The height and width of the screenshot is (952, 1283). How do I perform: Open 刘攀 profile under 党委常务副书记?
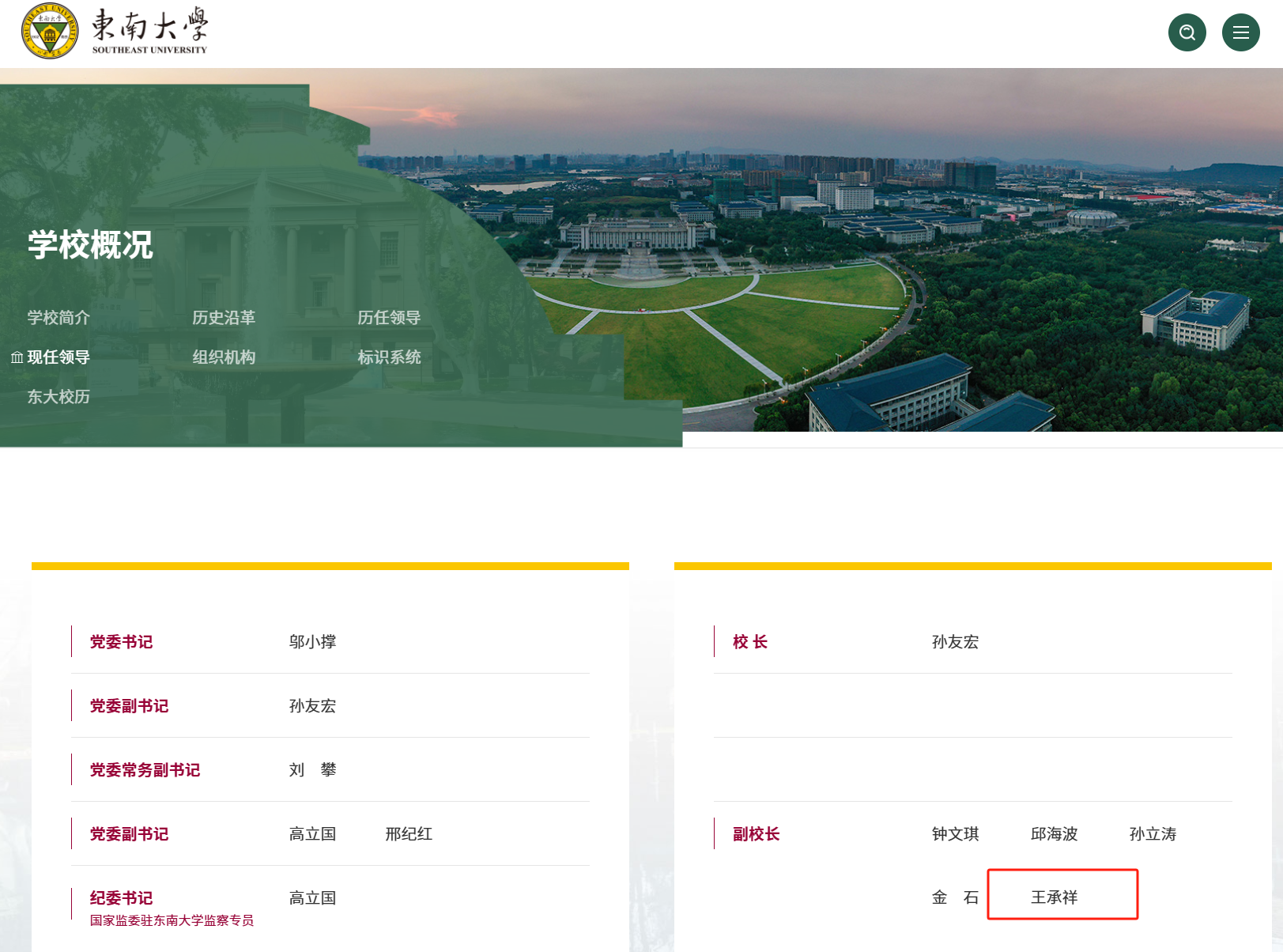pos(312,770)
